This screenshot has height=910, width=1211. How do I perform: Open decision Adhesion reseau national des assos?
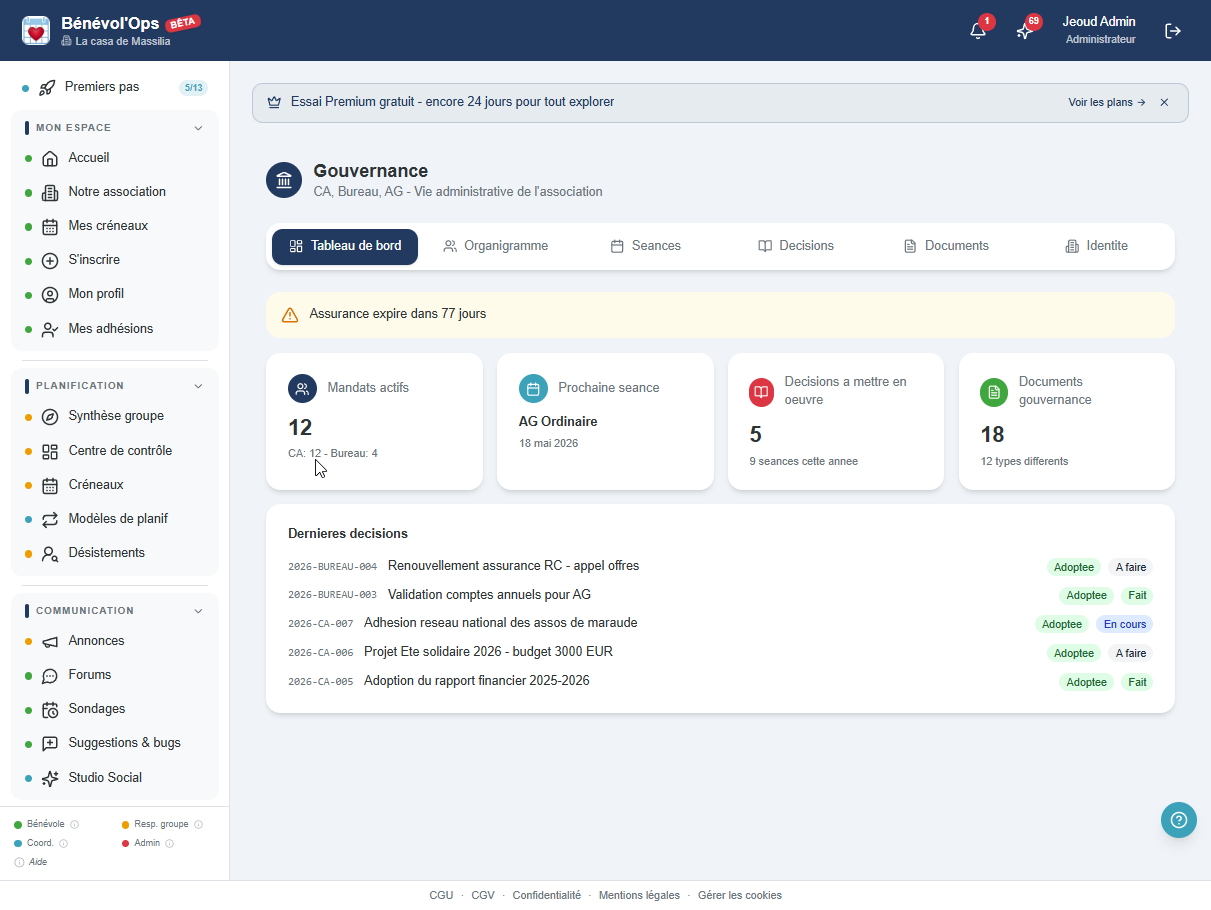[500, 623]
